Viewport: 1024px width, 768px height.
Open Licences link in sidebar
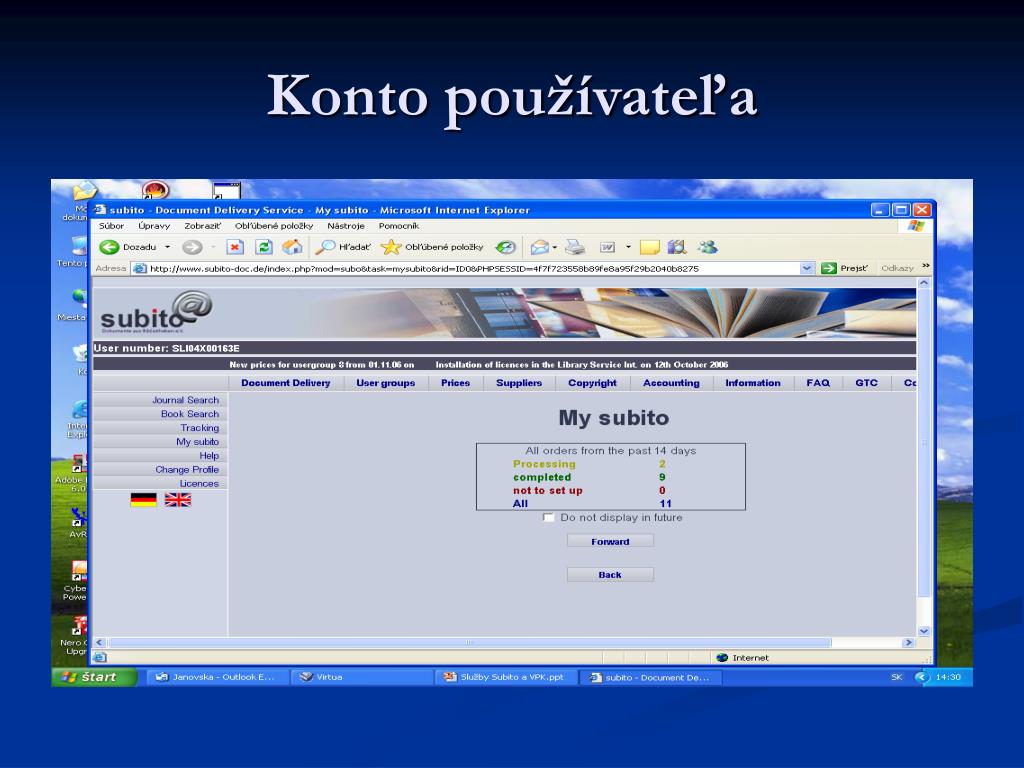click(x=199, y=483)
